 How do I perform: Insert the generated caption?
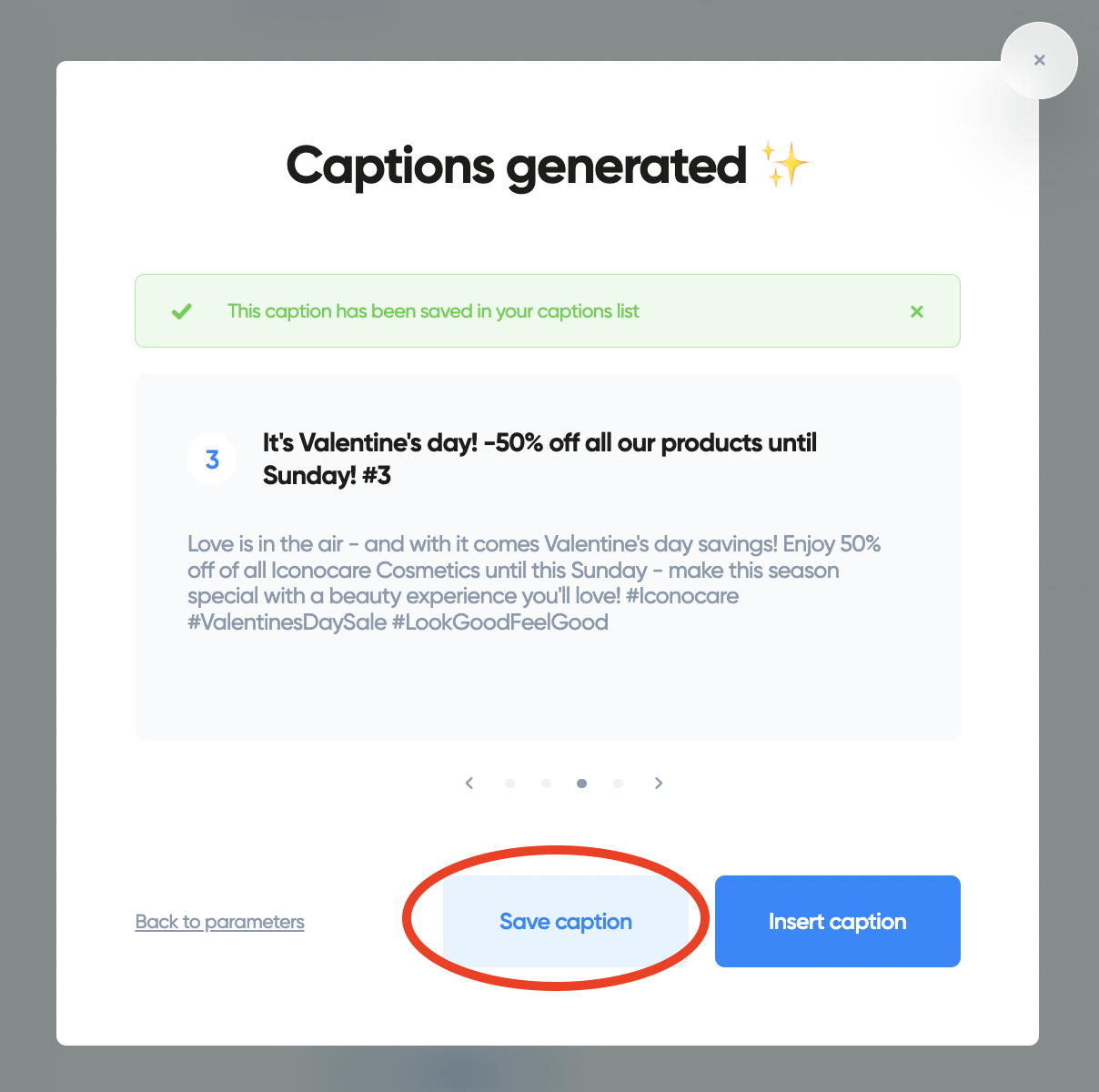click(837, 921)
